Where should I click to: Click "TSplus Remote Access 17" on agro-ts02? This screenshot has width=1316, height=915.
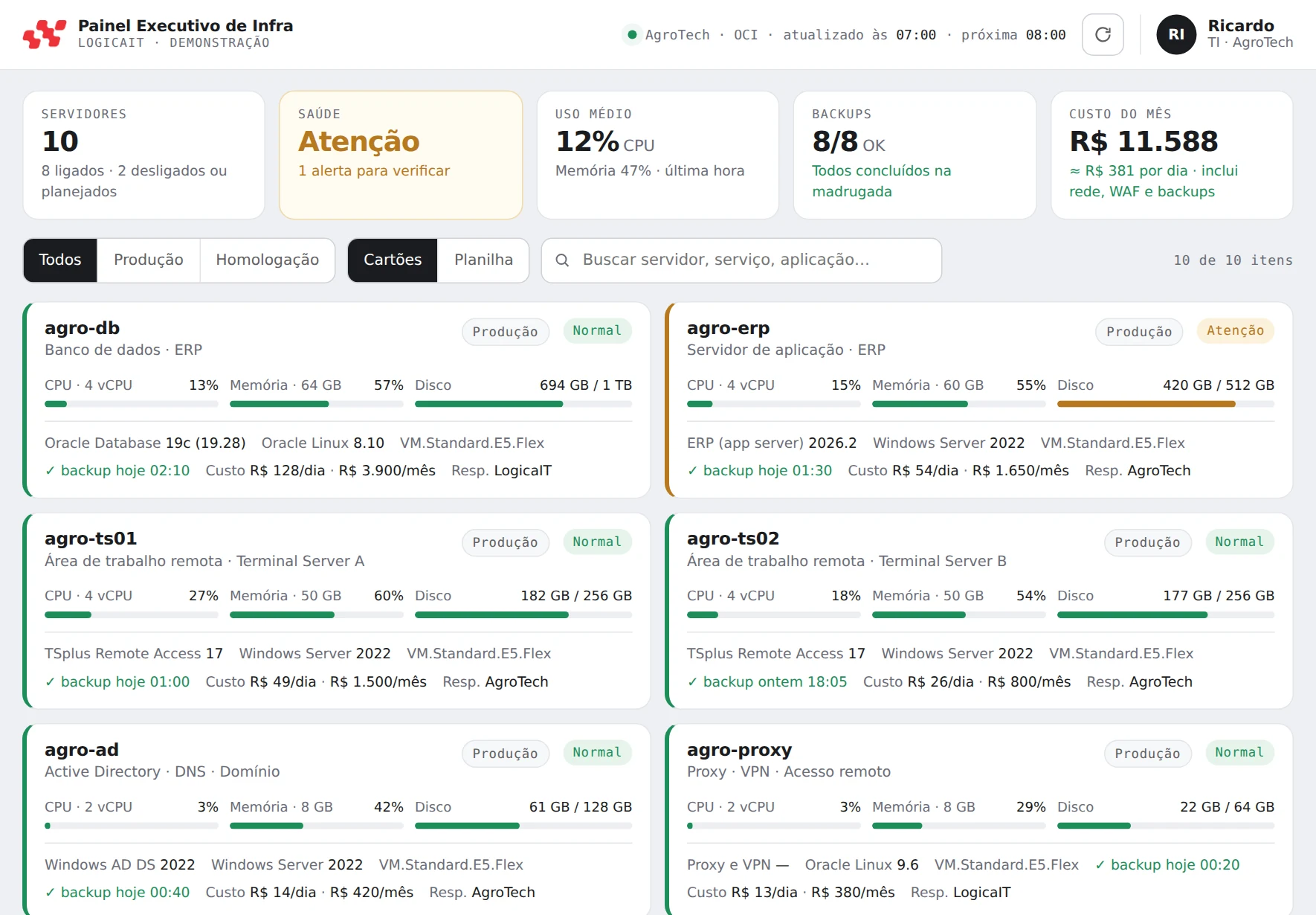(x=775, y=653)
